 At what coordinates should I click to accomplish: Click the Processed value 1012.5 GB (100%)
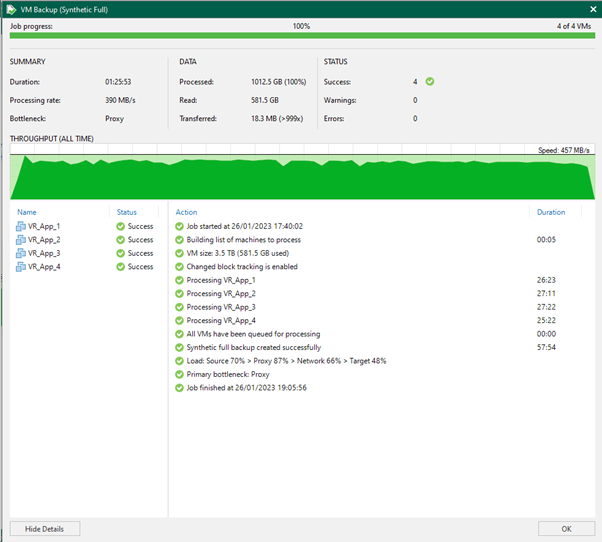[x=279, y=82]
